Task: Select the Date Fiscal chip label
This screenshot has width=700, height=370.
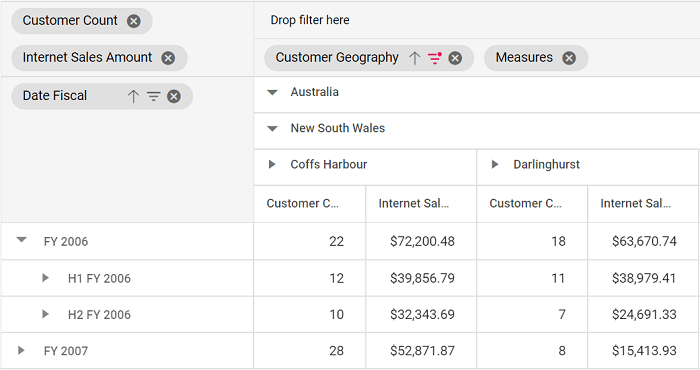Action: click(55, 96)
